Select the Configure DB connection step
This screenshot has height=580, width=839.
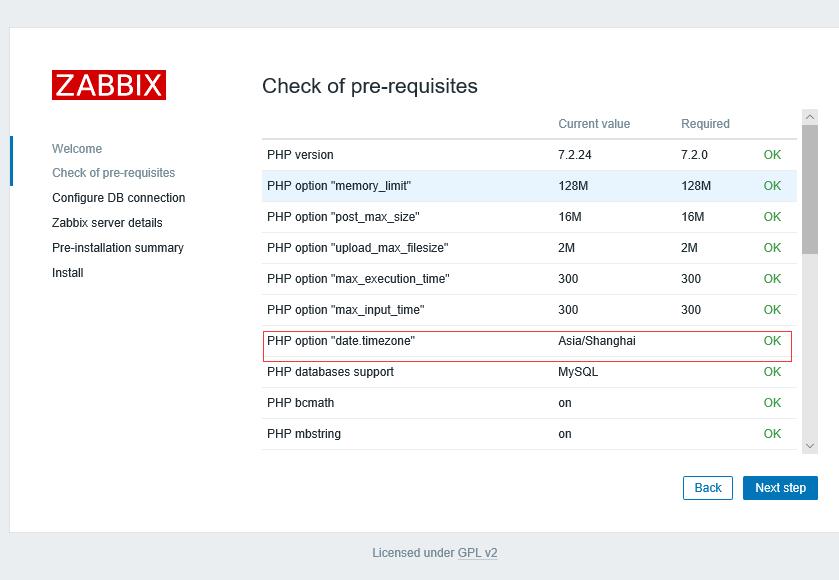118,198
